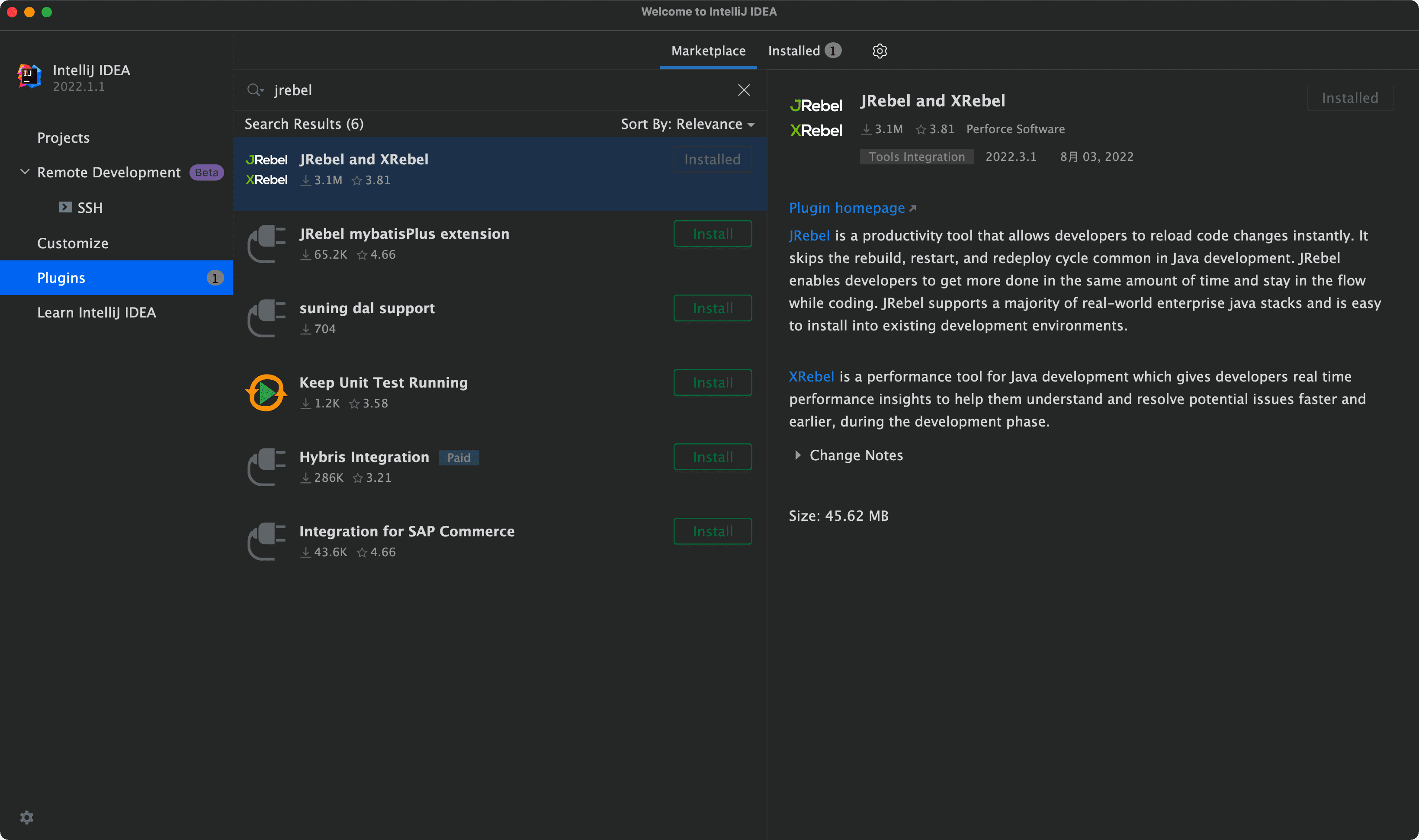Click Installed button in details panel header
This screenshot has width=1419, height=840.
click(1350, 98)
